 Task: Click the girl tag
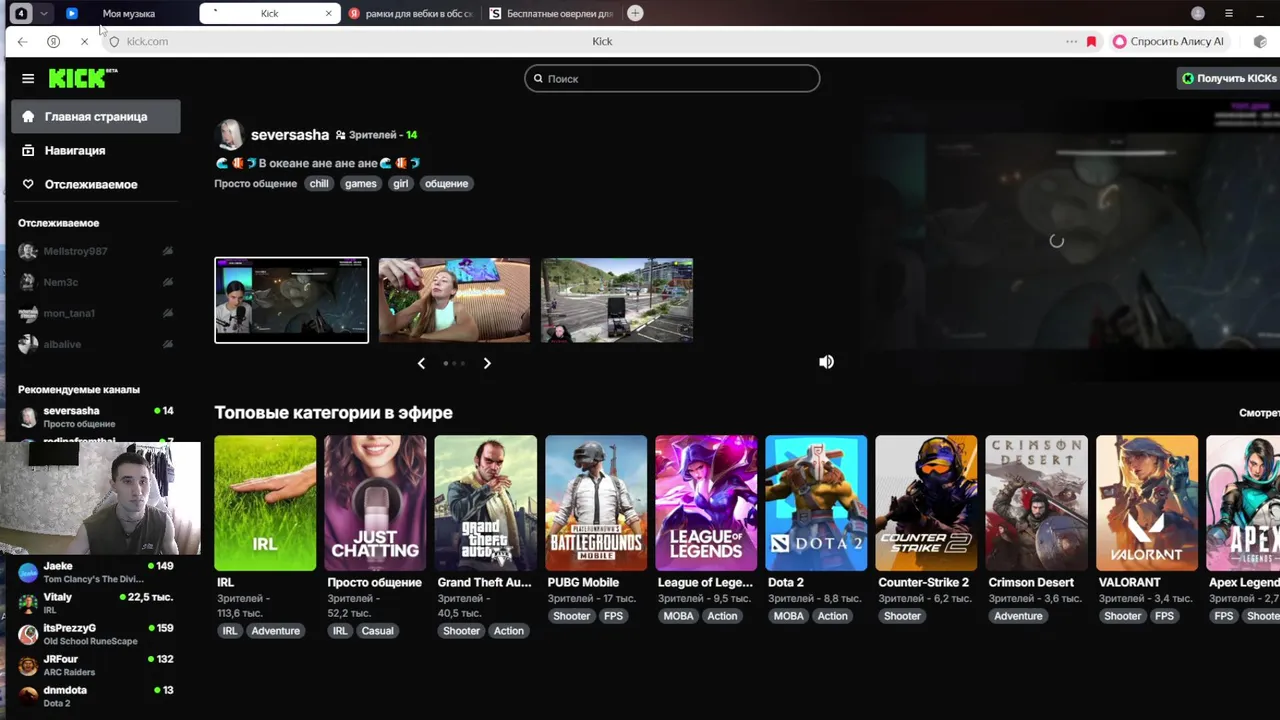coord(401,183)
